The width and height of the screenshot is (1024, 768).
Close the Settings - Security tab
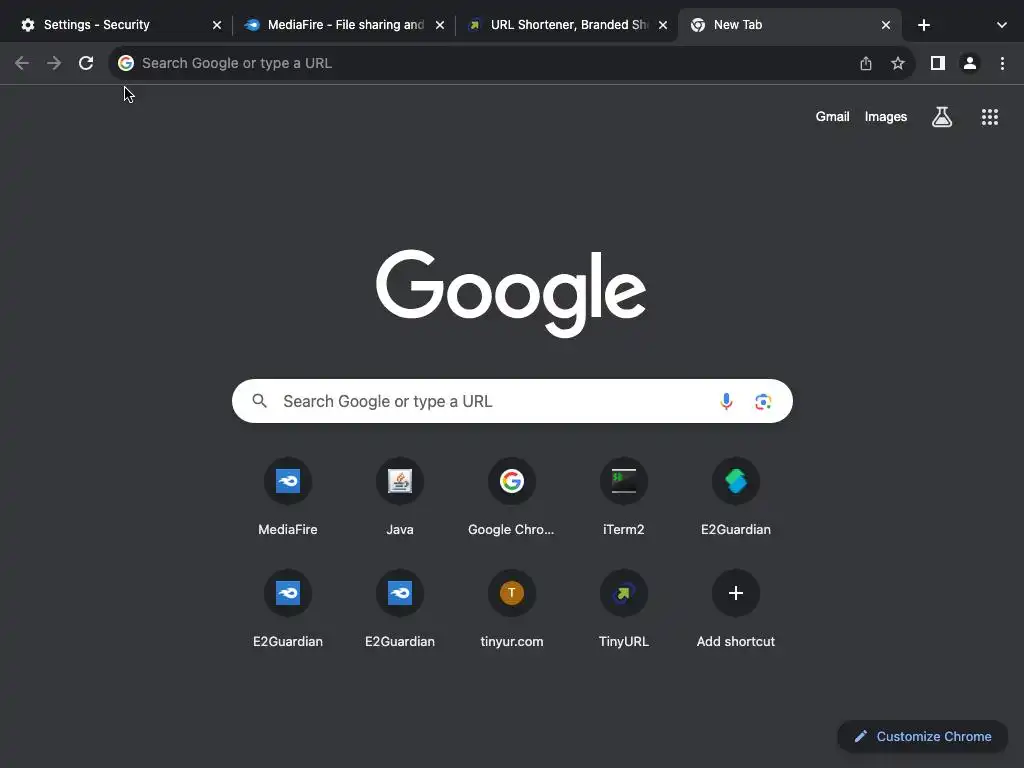click(x=217, y=25)
